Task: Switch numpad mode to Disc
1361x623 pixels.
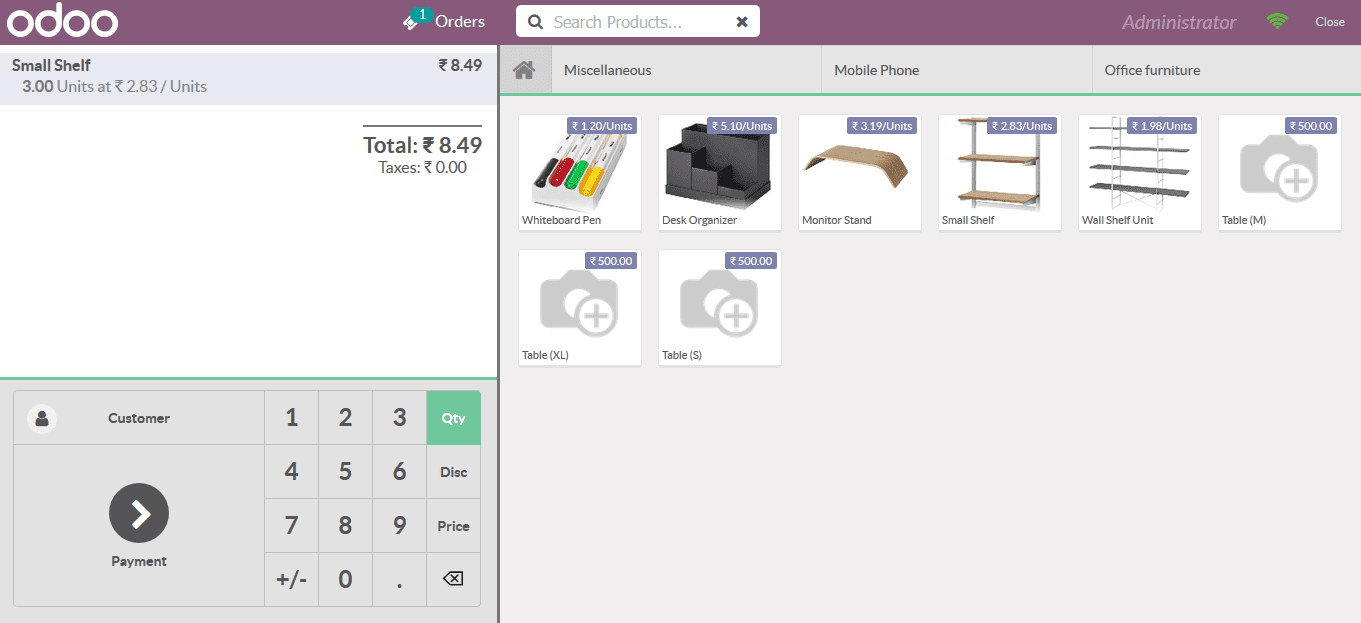Action: (x=453, y=471)
